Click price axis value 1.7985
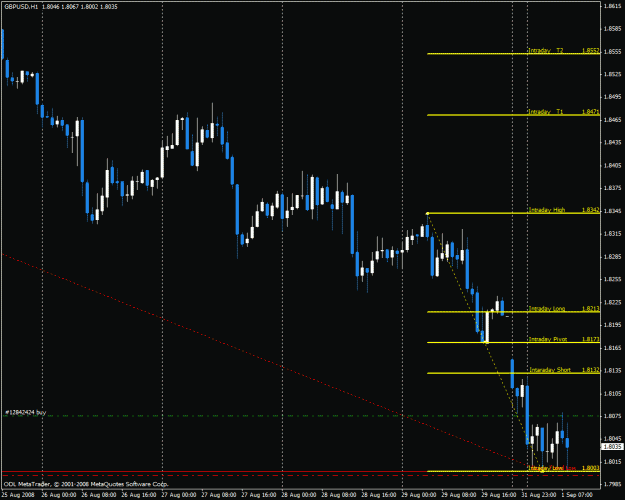 pyautogui.click(x=612, y=485)
